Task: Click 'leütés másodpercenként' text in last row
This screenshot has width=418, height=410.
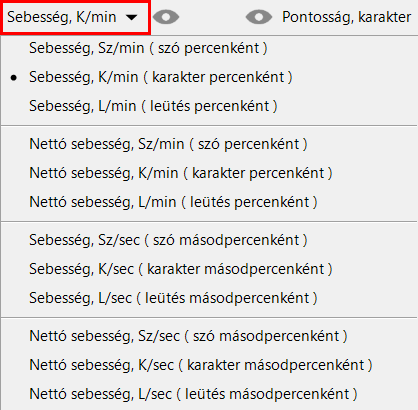Action: 267,394
